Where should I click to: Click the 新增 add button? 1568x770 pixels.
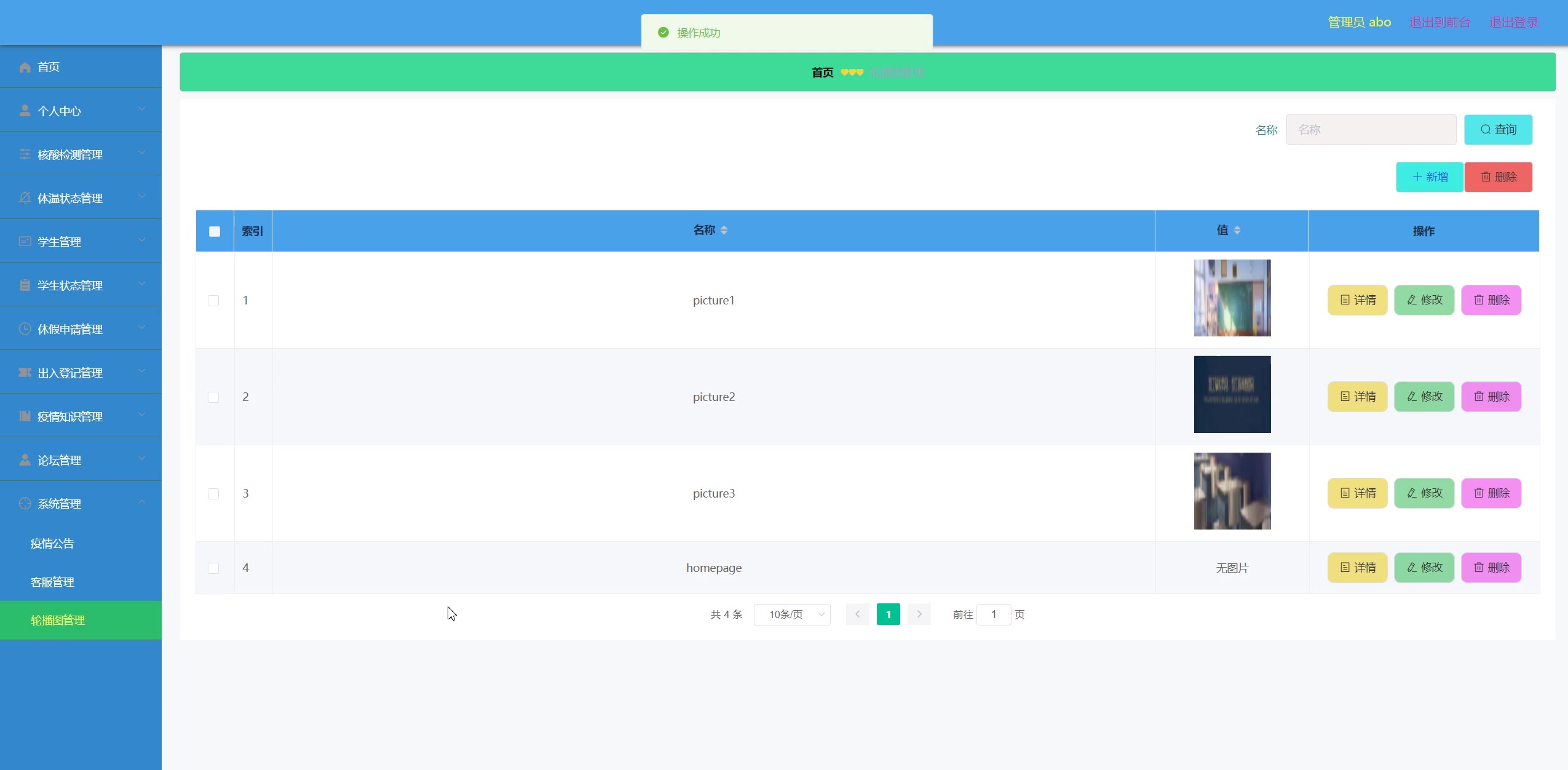[x=1429, y=177]
